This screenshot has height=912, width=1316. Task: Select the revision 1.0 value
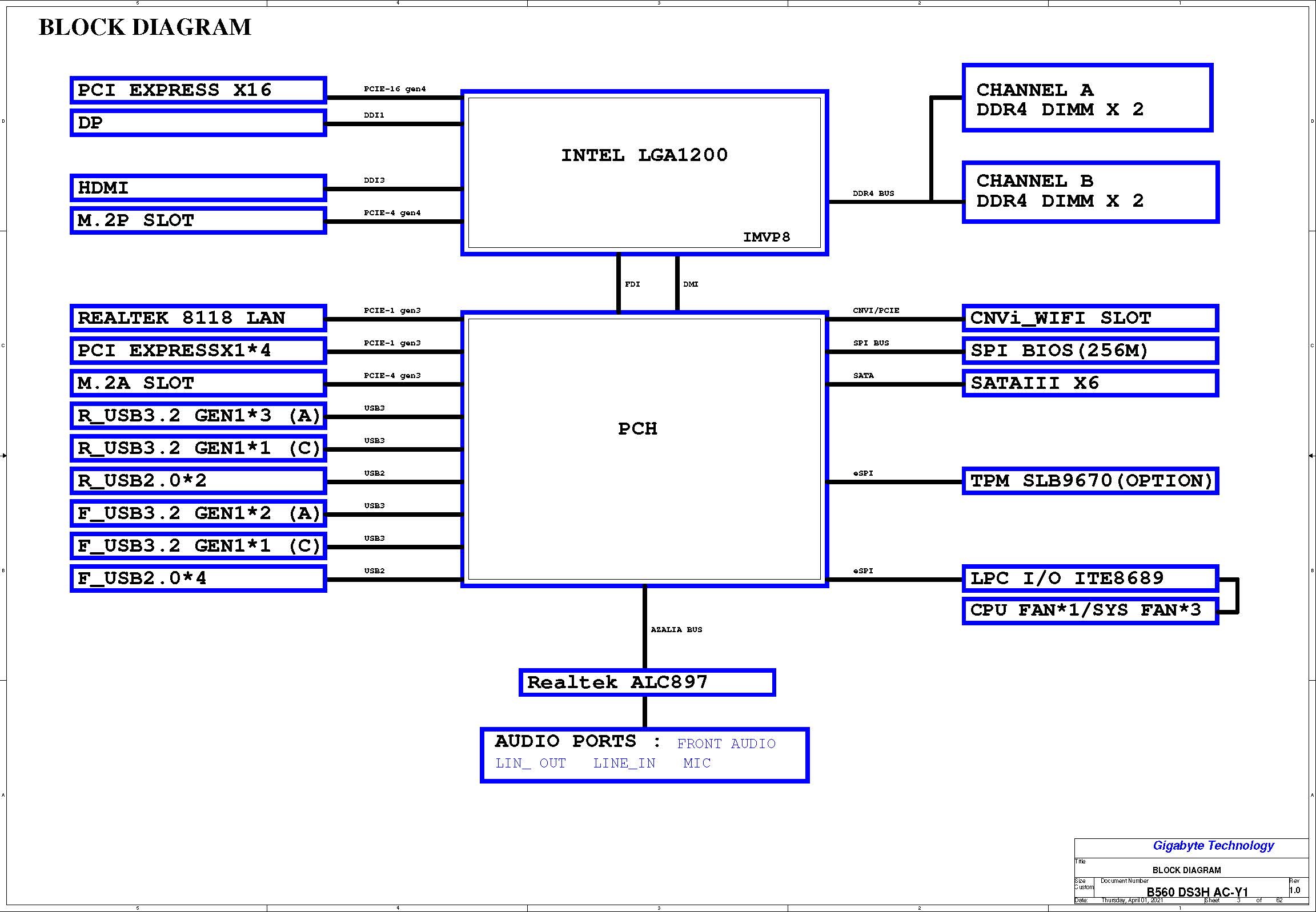[x=1294, y=890]
